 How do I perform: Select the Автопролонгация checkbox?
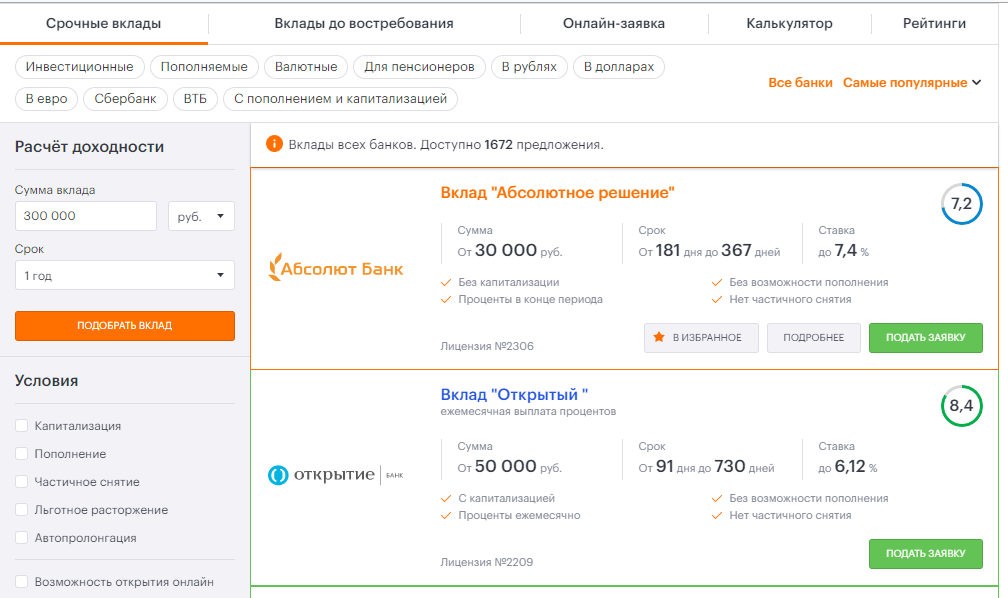click(21, 538)
